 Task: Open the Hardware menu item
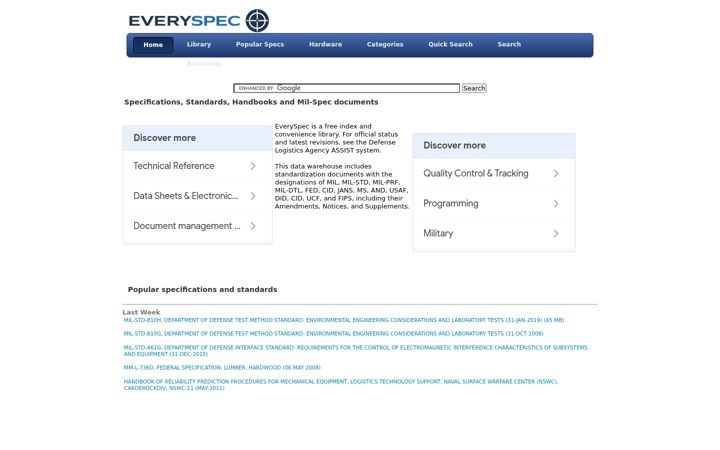(x=325, y=45)
